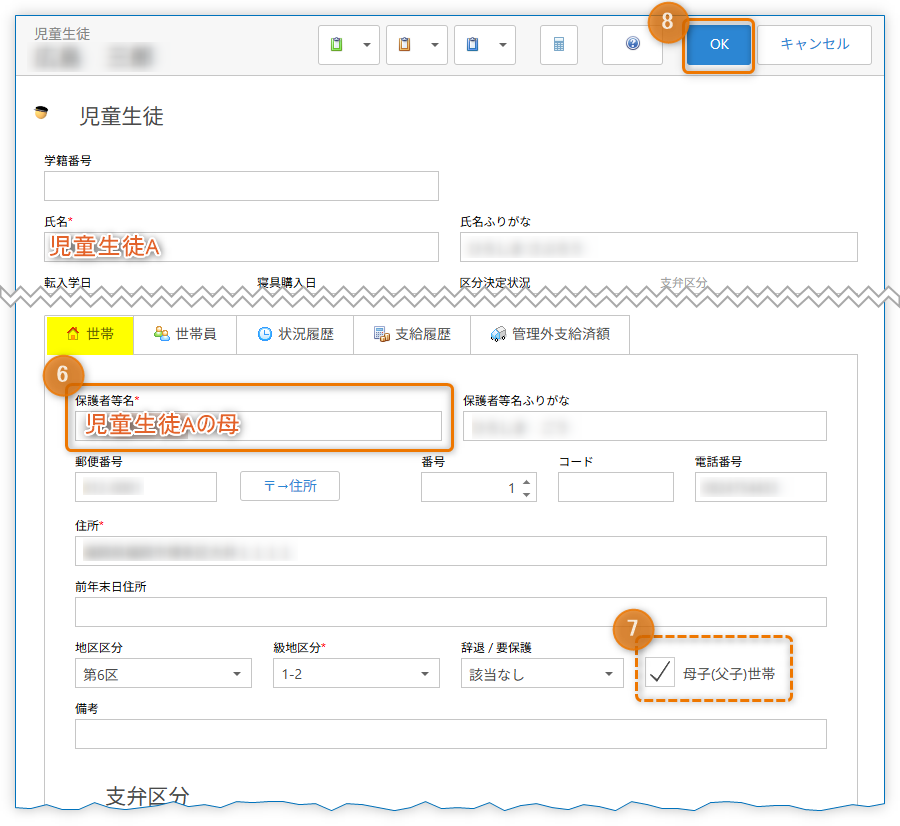Click the green clipboard toolbar icon
Screen dimensions: 900x826
coord(337,44)
